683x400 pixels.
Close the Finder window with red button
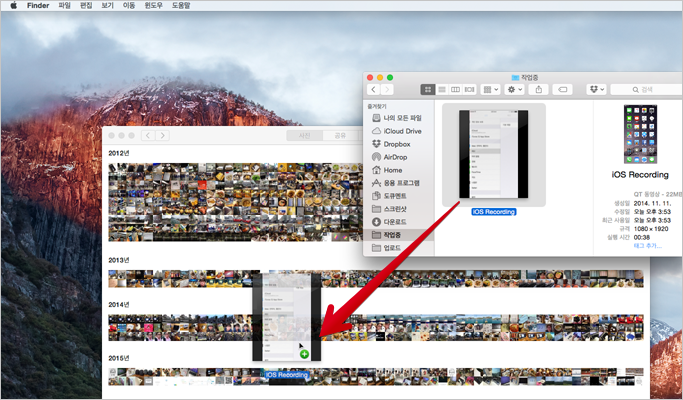click(370, 78)
